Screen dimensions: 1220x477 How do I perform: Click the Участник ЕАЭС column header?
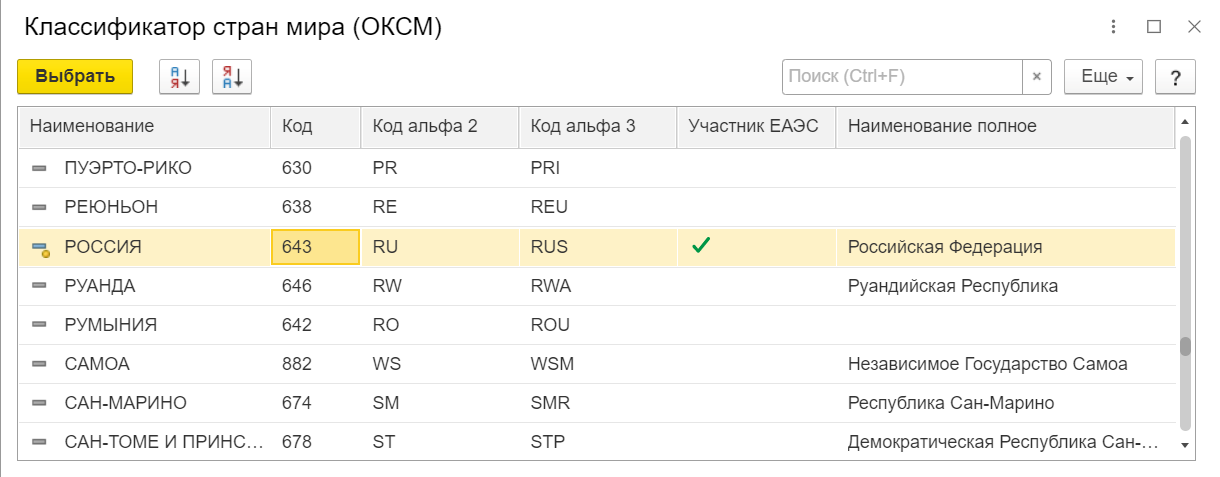click(x=754, y=126)
